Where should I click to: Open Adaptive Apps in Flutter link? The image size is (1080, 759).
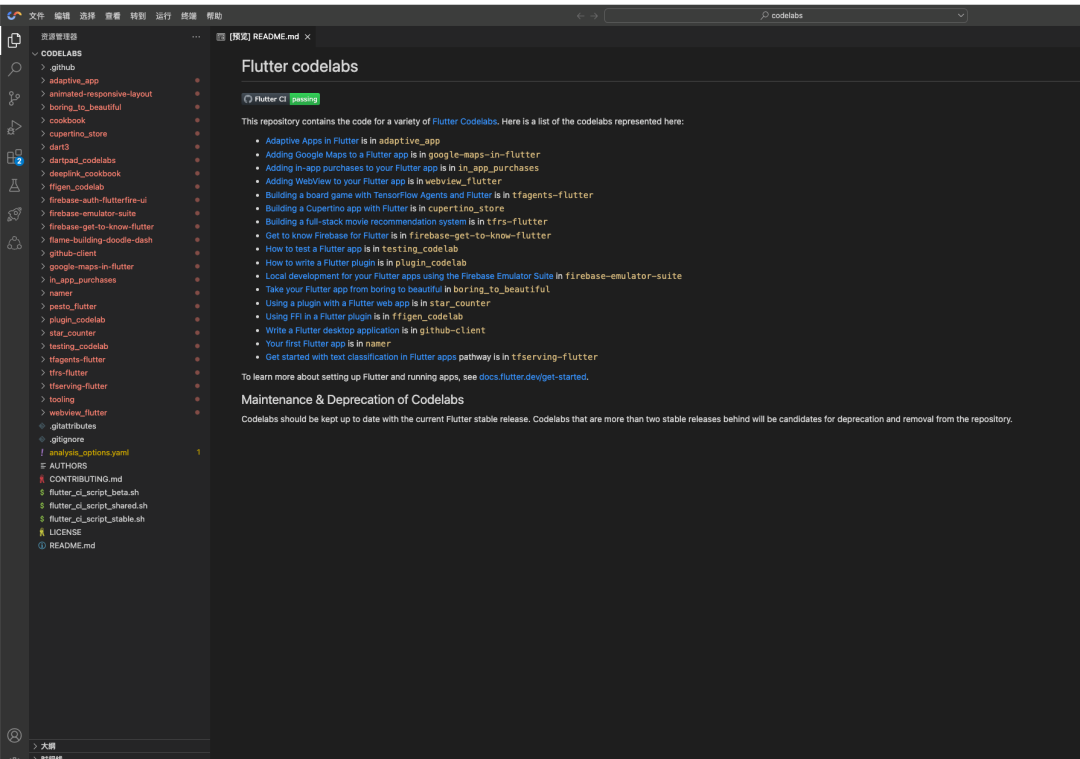click(312, 141)
